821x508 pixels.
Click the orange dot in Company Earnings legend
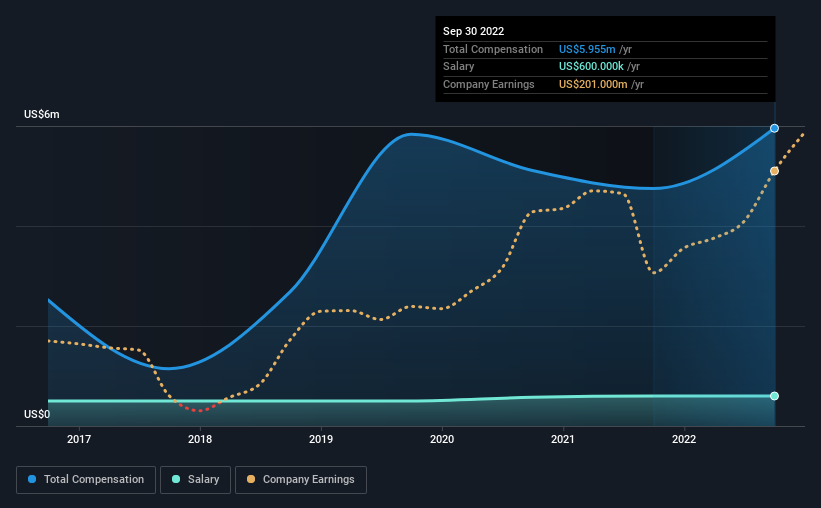[x=251, y=479]
